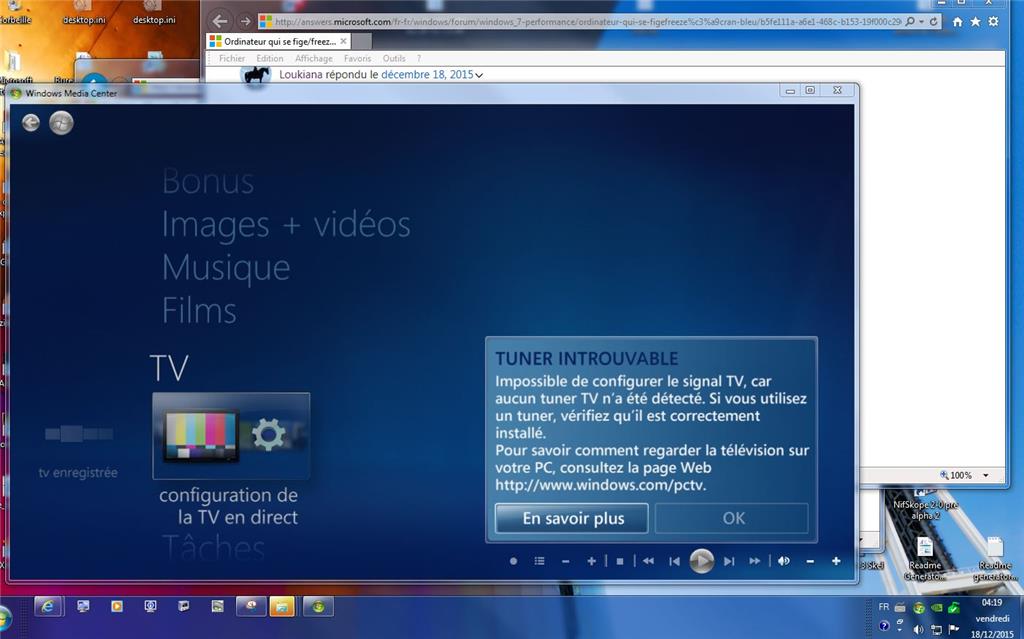Click the En savoir plus button
Image resolution: width=1024 pixels, height=639 pixels.
tap(572, 518)
